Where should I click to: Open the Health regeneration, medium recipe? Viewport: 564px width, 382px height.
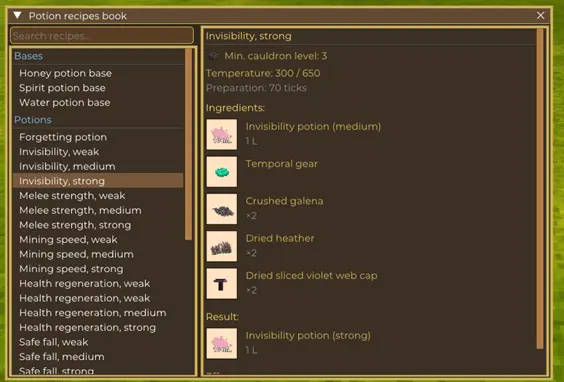pyautogui.click(x=98, y=313)
